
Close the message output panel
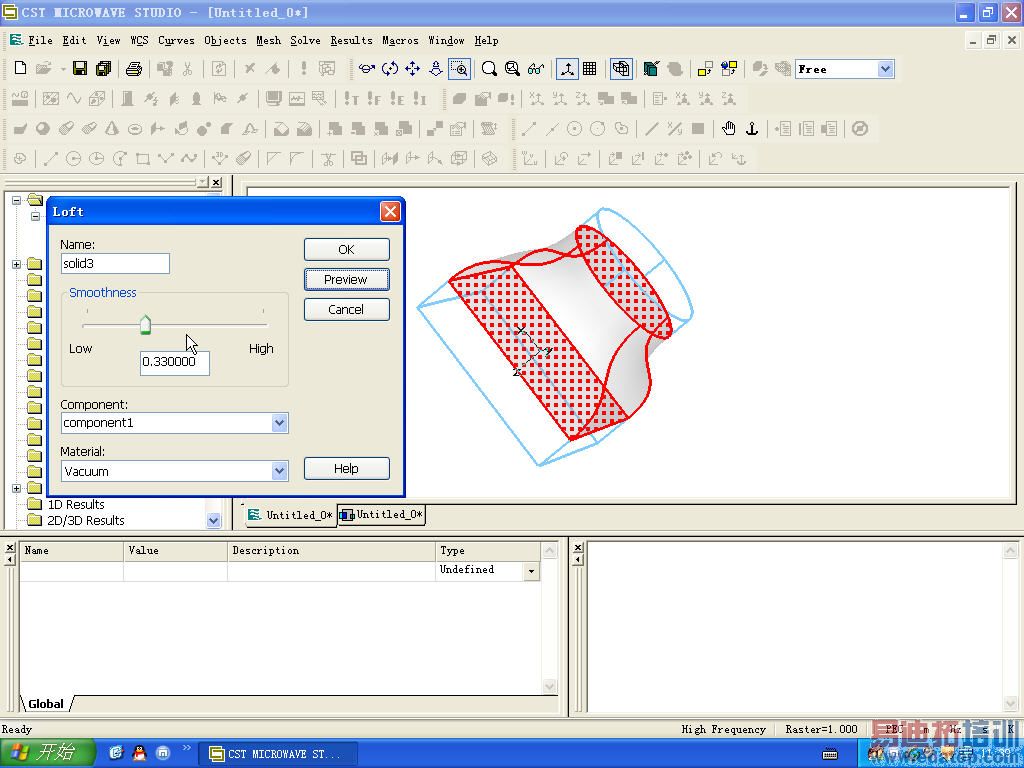[x=578, y=547]
